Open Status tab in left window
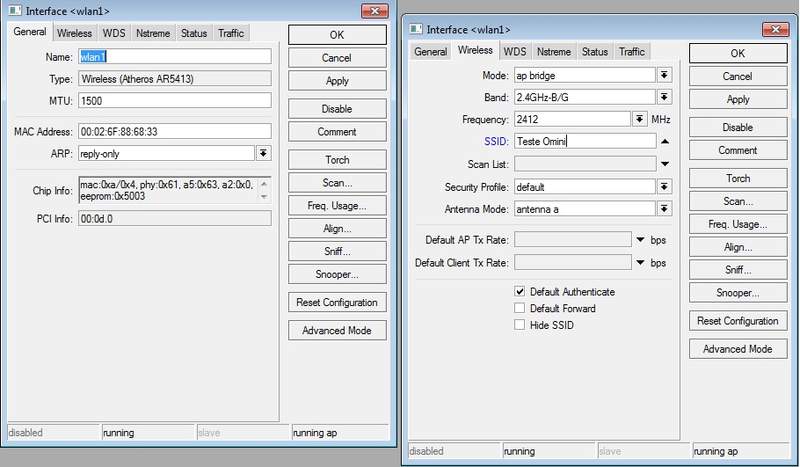This screenshot has width=800, height=467. click(194, 33)
